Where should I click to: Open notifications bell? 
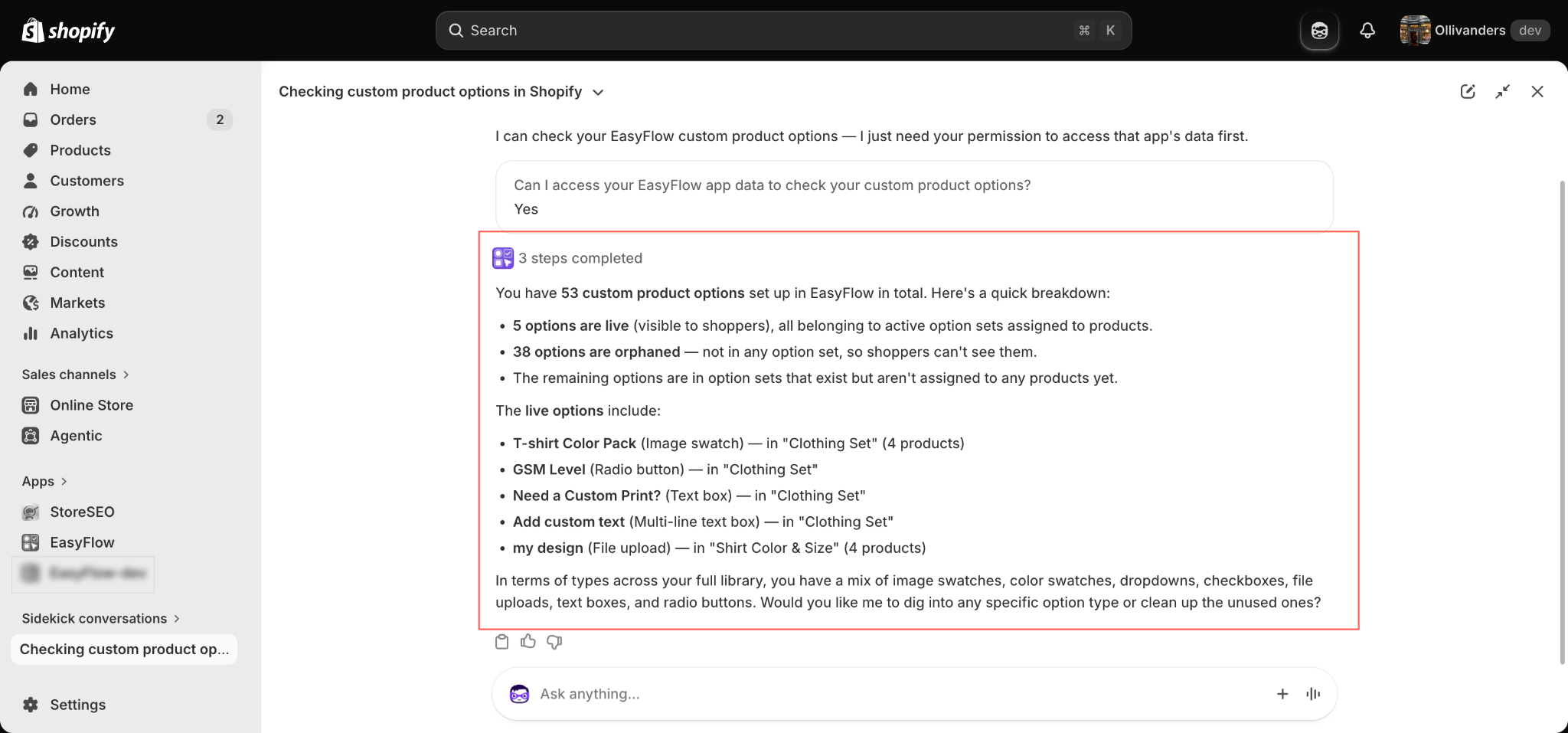[1367, 31]
